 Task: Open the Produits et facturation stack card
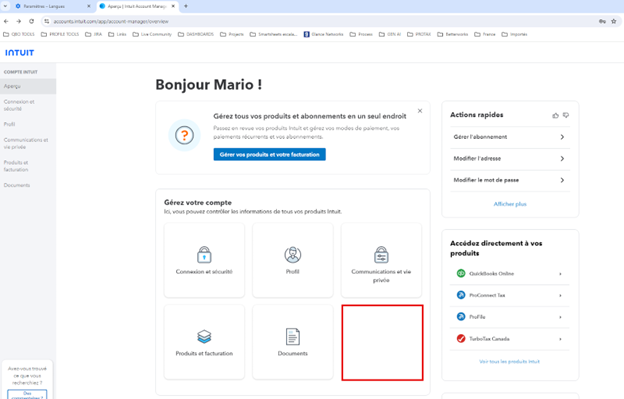point(204,342)
